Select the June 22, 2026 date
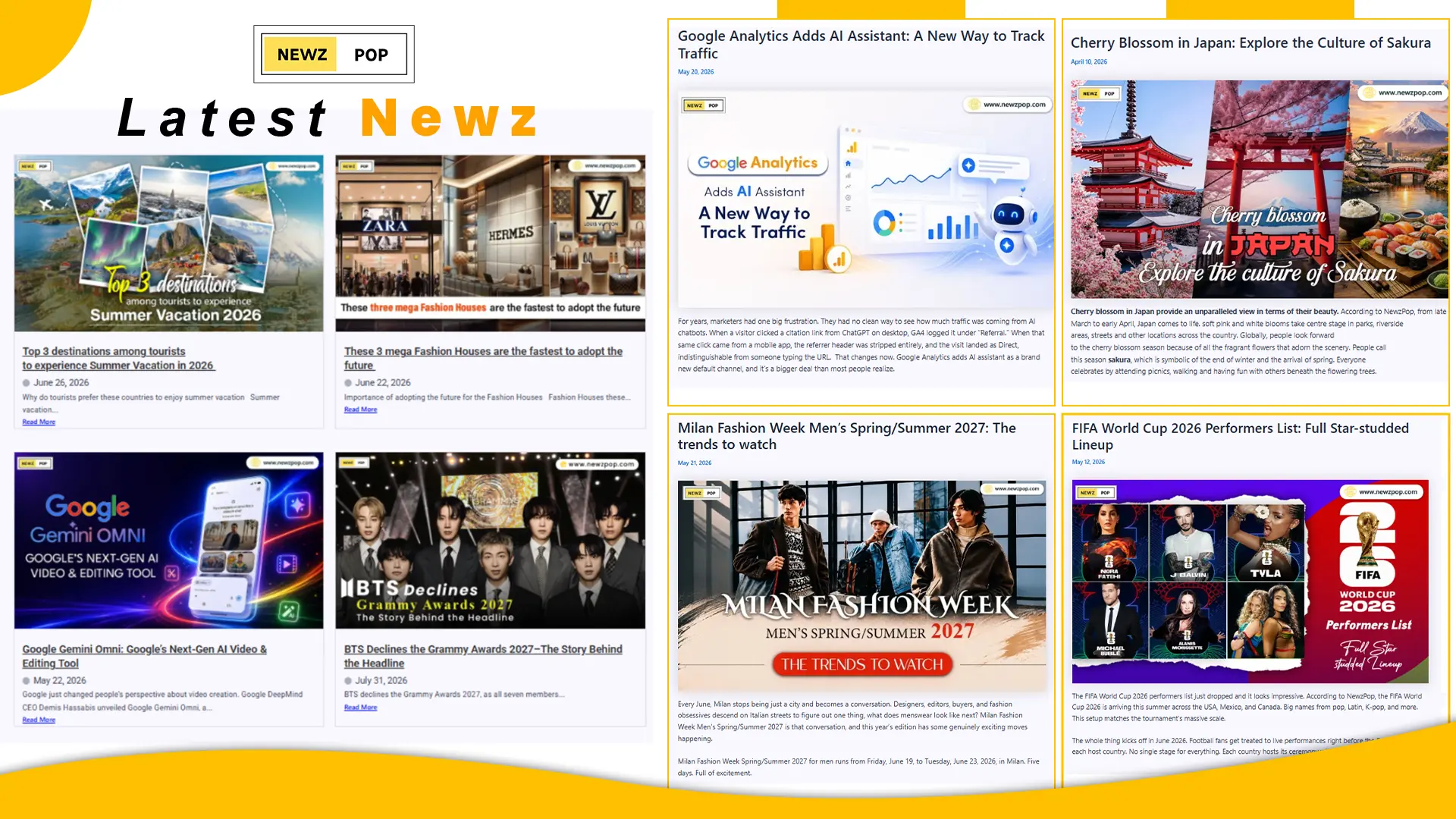This screenshot has height=819, width=1456. pos(383,382)
